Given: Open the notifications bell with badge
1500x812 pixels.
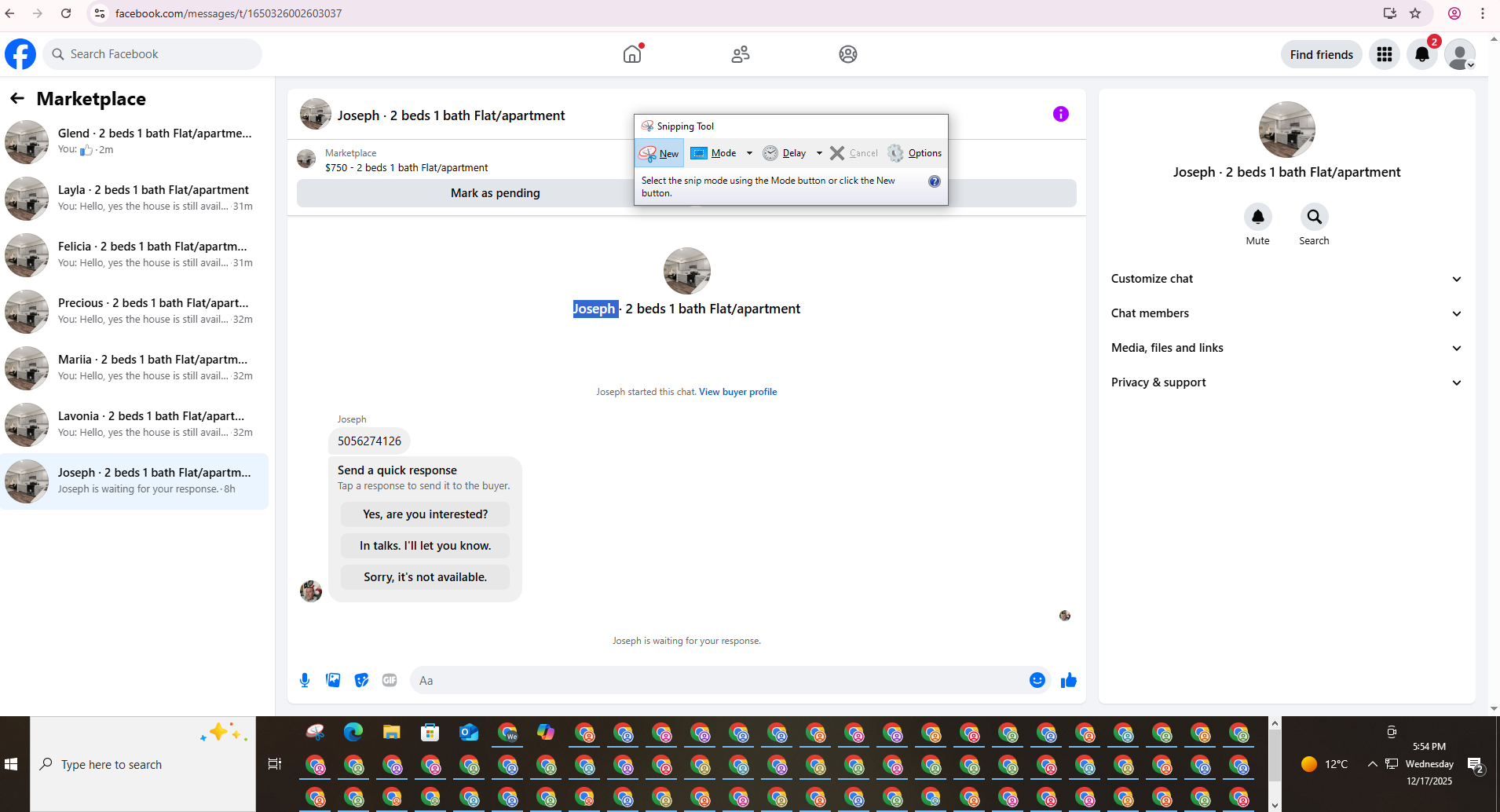Looking at the screenshot, I should (1422, 54).
